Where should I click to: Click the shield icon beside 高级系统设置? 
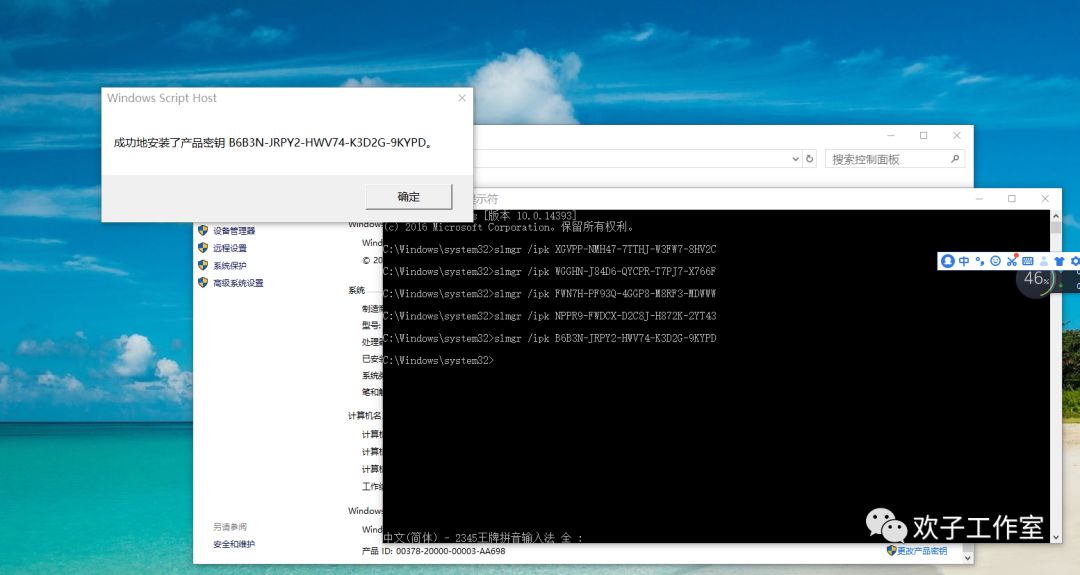pyautogui.click(x=203, y=282)
